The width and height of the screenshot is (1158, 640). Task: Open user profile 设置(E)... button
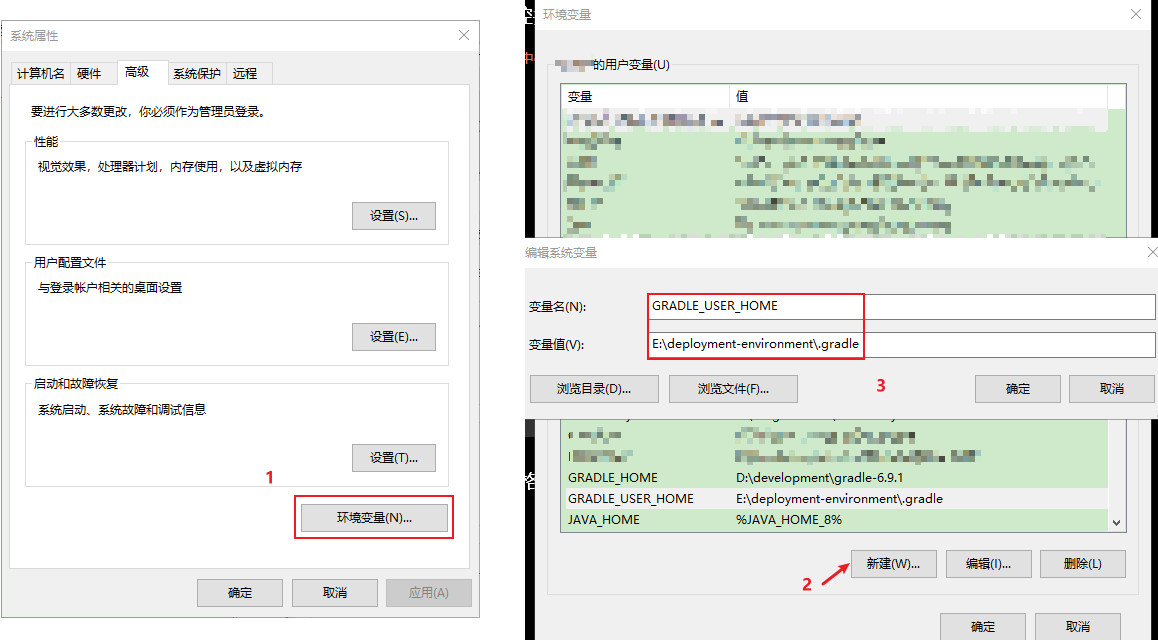(x=394, y=337)
